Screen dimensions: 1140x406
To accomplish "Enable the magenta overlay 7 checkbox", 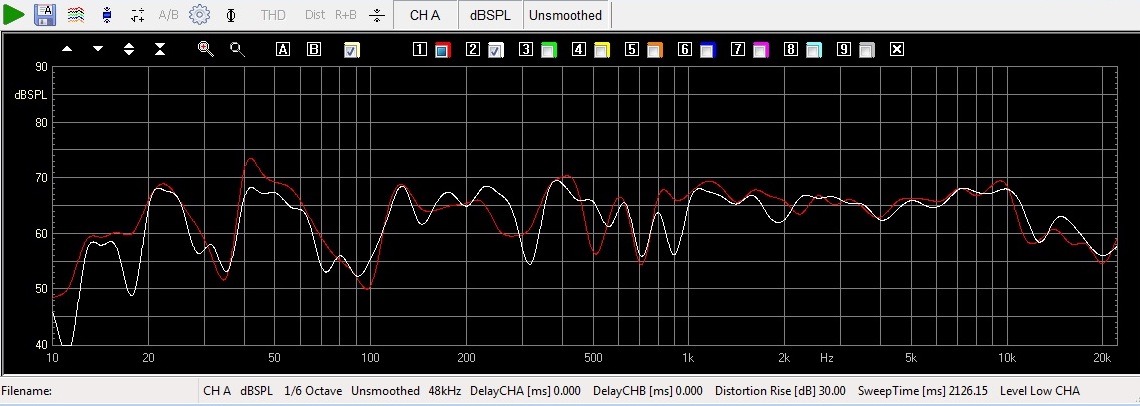I will coord(761,49).
